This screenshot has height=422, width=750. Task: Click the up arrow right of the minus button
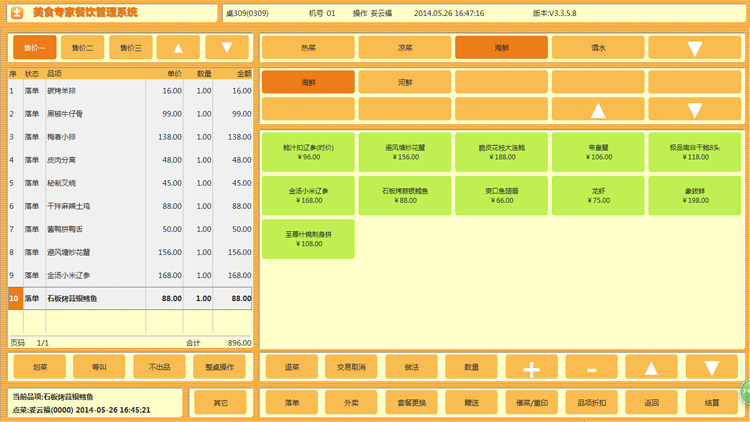click(651, 367)
